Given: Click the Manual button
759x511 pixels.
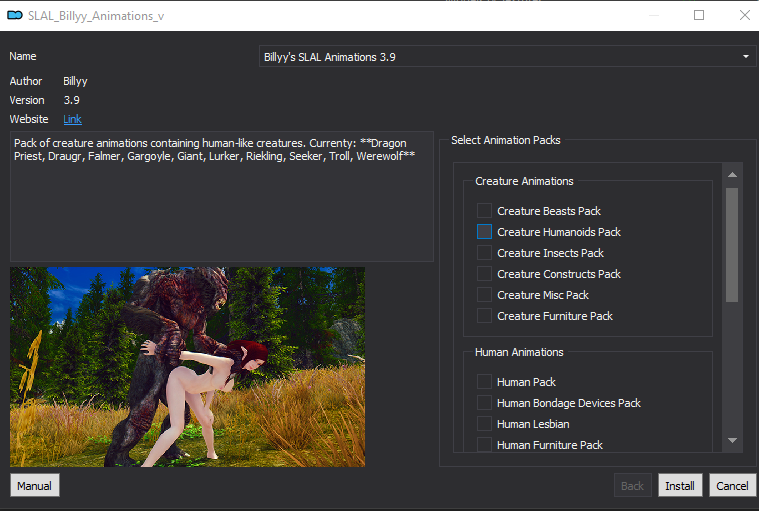Looking at the screenshot, I should [35, 485].
